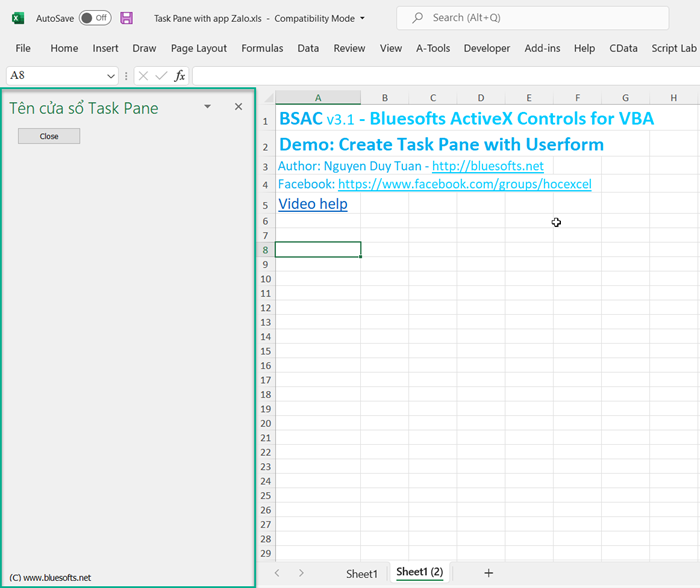Select column B header
This screenshot has width=700, height=588.
[384, 98]
